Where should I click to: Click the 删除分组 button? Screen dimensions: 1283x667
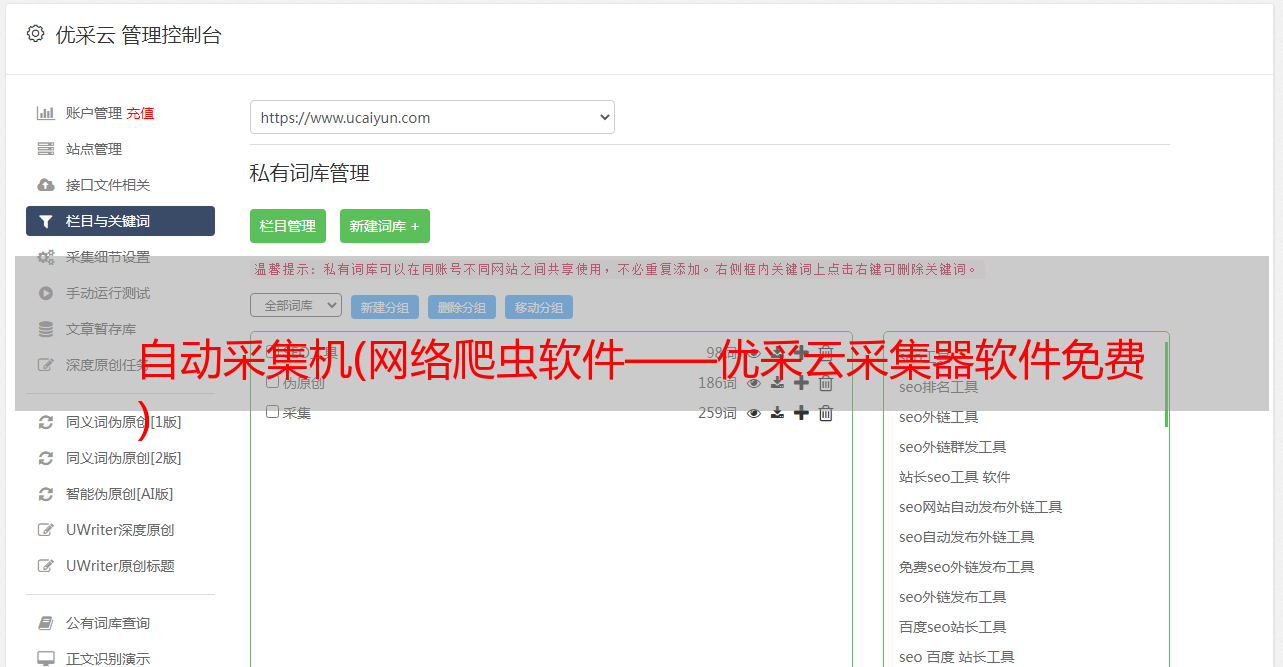coord(462,307)
